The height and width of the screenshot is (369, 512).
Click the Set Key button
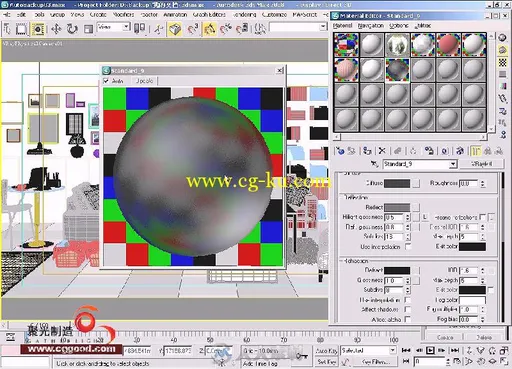326,361
